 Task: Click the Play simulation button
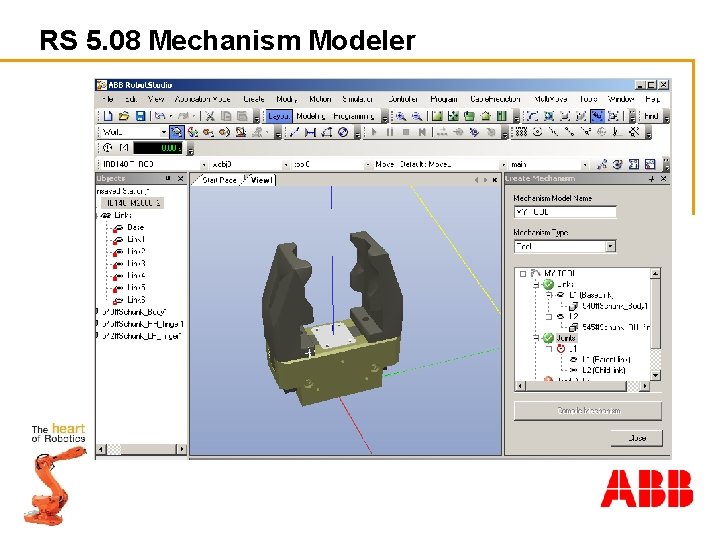click(374, 132)
